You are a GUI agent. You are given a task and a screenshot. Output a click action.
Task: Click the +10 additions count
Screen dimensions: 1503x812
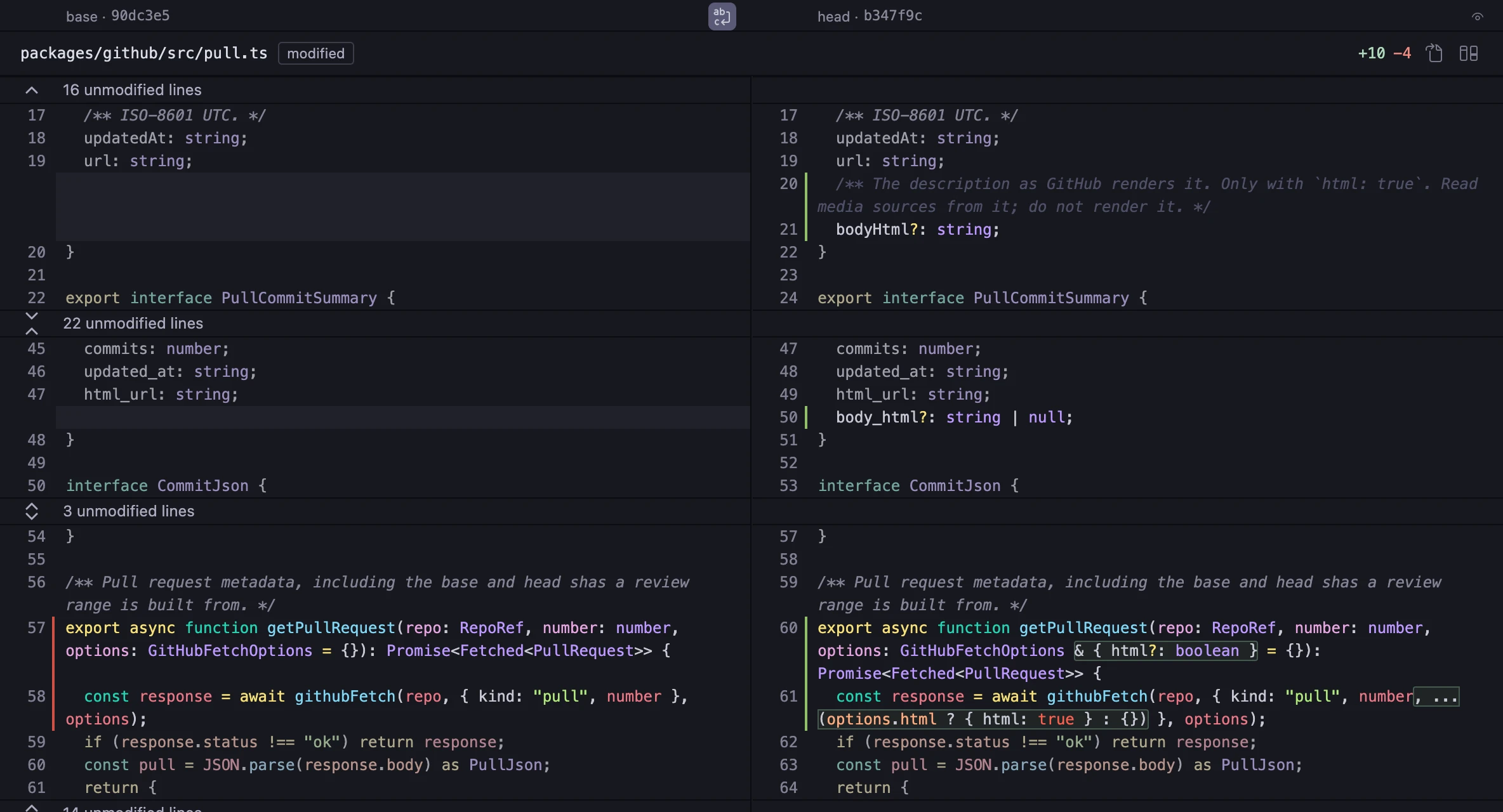pos(1372,53)
